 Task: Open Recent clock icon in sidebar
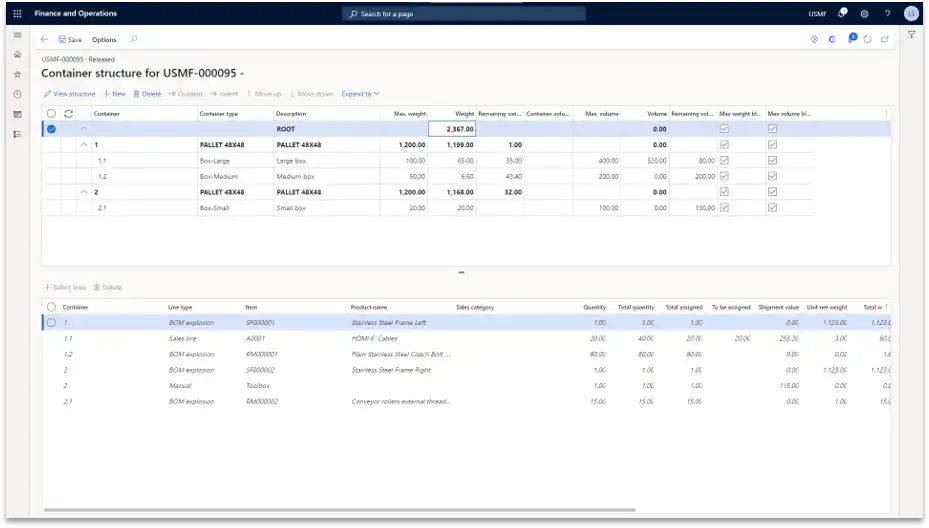[17, 94]
